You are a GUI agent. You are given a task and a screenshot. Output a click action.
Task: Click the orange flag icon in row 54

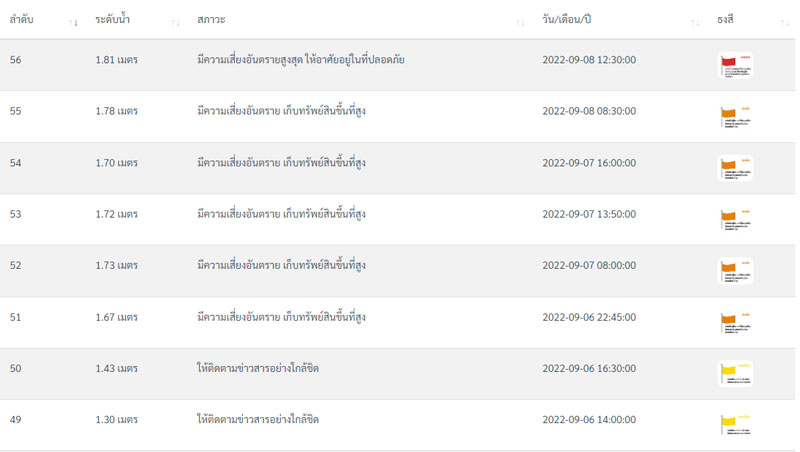[x=735, y=168]
